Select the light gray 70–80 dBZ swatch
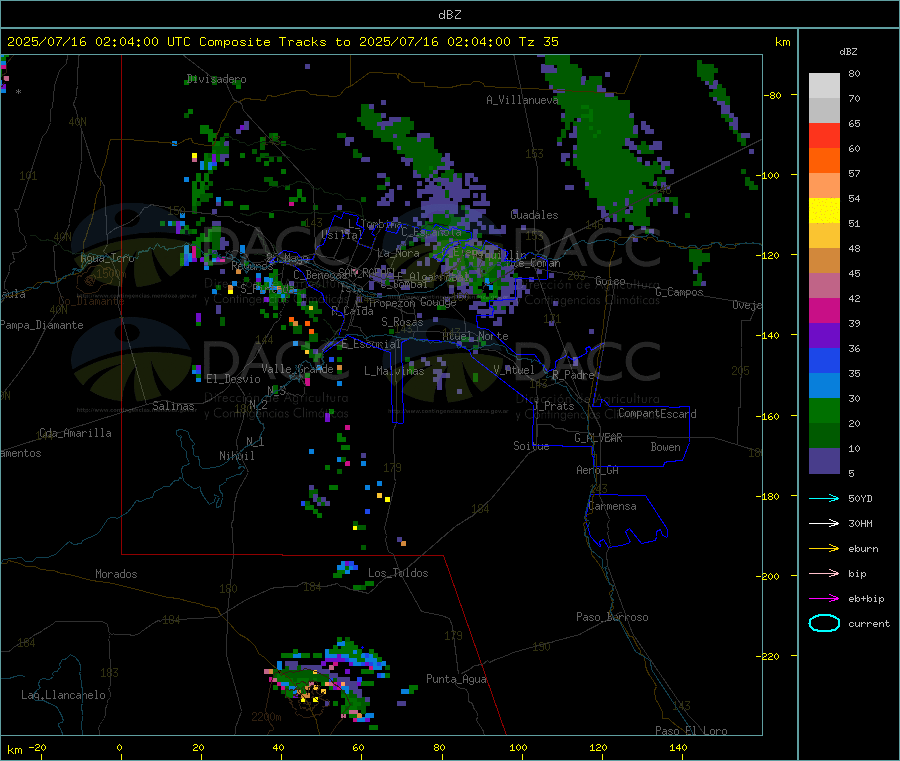 pyautogui.click(x=824, y=86)
